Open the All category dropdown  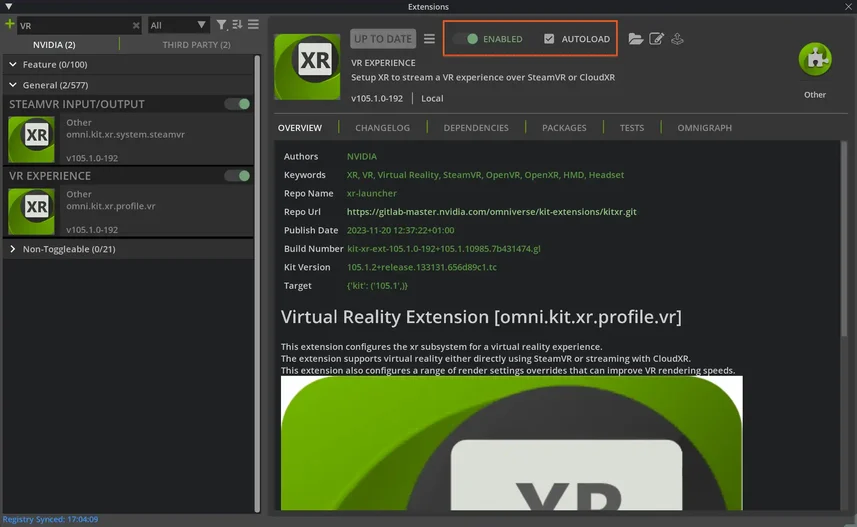click(178, 25)
